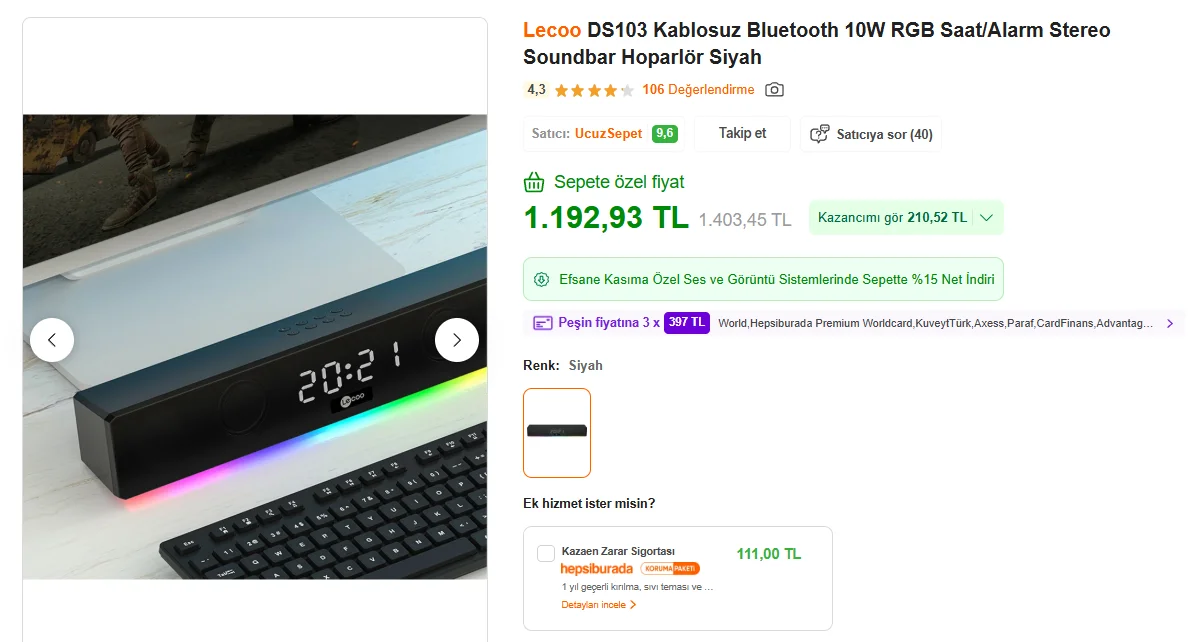Click the basket icon beside Sepete özel fiyat
Screen dimensions: 1202x642
click(x=535, y=182)
